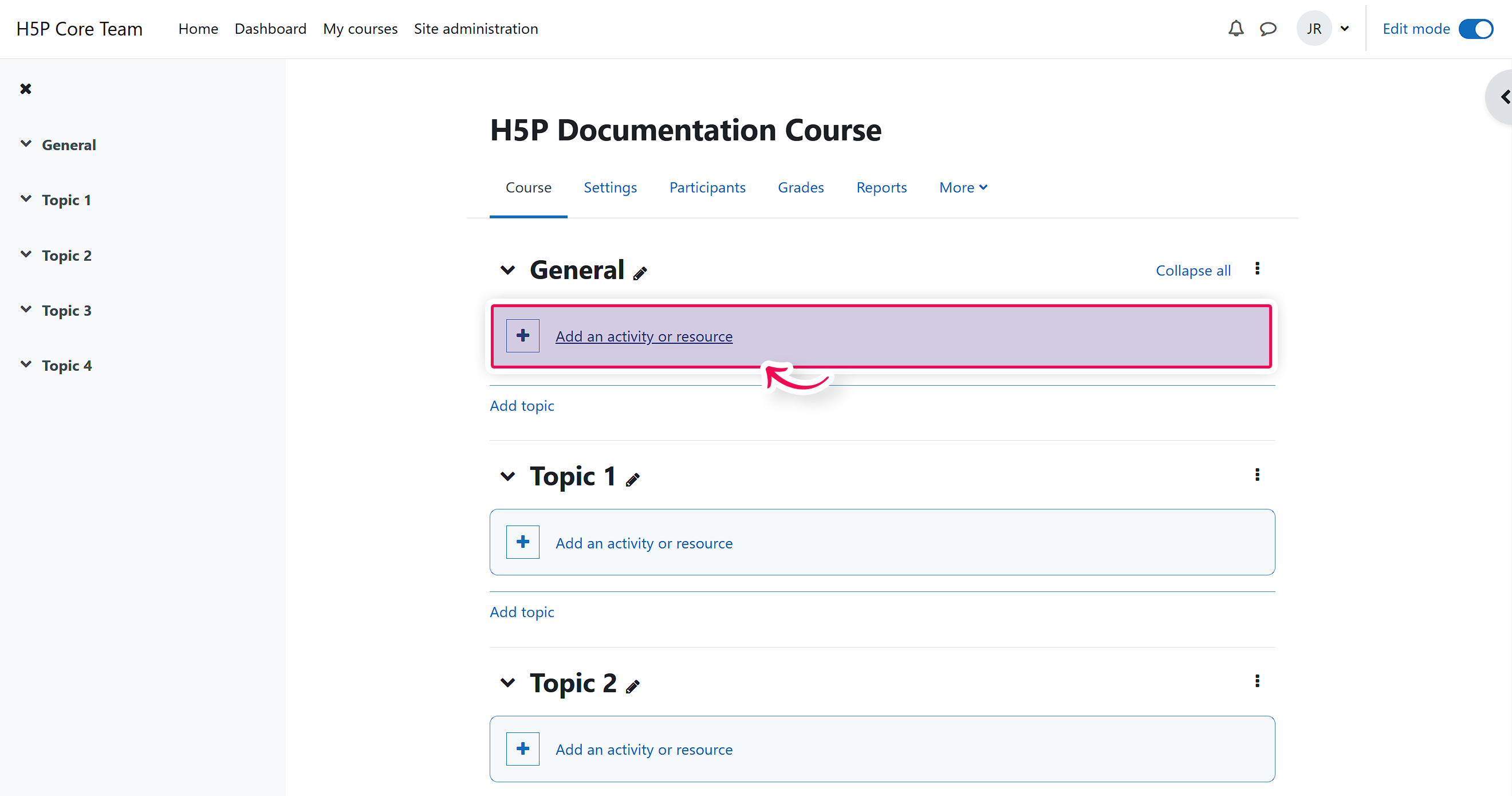Open the user menu dropdown arrow
This screenshot has height=796, width=1512.
pos(1344,28)
